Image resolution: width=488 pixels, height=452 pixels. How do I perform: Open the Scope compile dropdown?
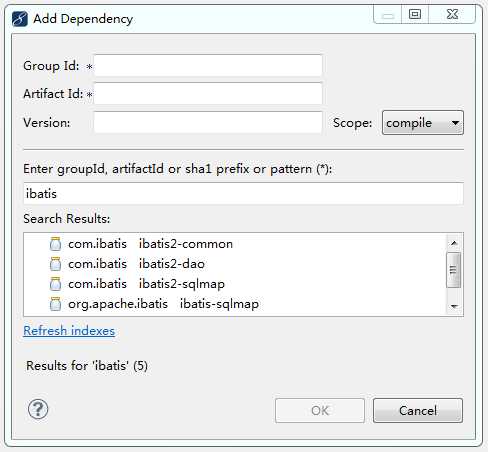[x=423, y=123]
